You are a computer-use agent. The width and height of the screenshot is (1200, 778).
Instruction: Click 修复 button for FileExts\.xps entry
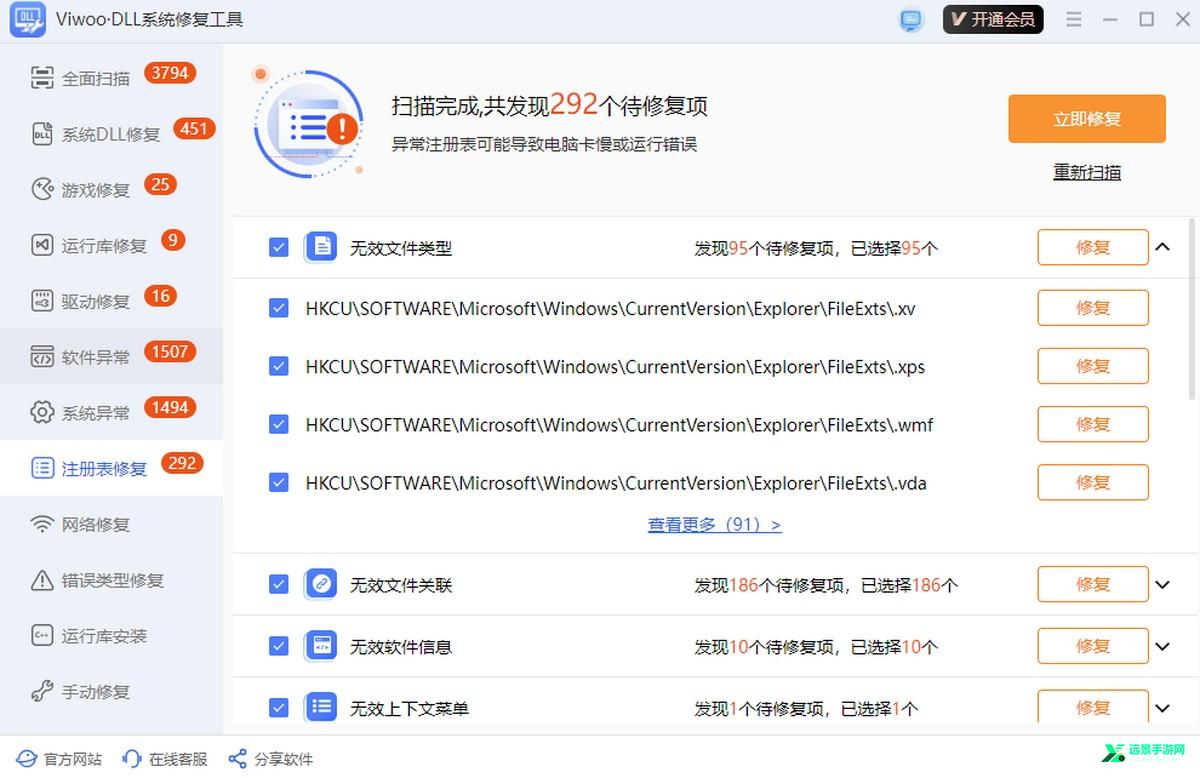(x=1093, y=366)
